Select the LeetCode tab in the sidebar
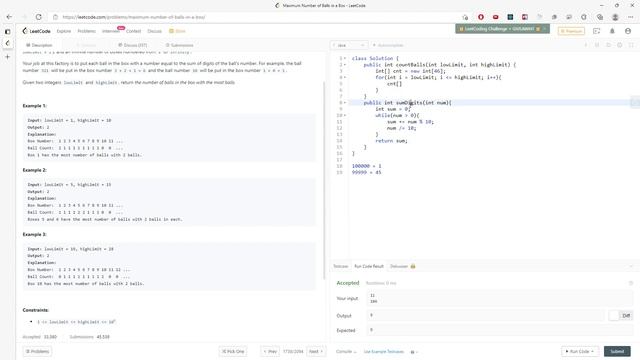Screen dimensions: 640x360 point(7,43)
